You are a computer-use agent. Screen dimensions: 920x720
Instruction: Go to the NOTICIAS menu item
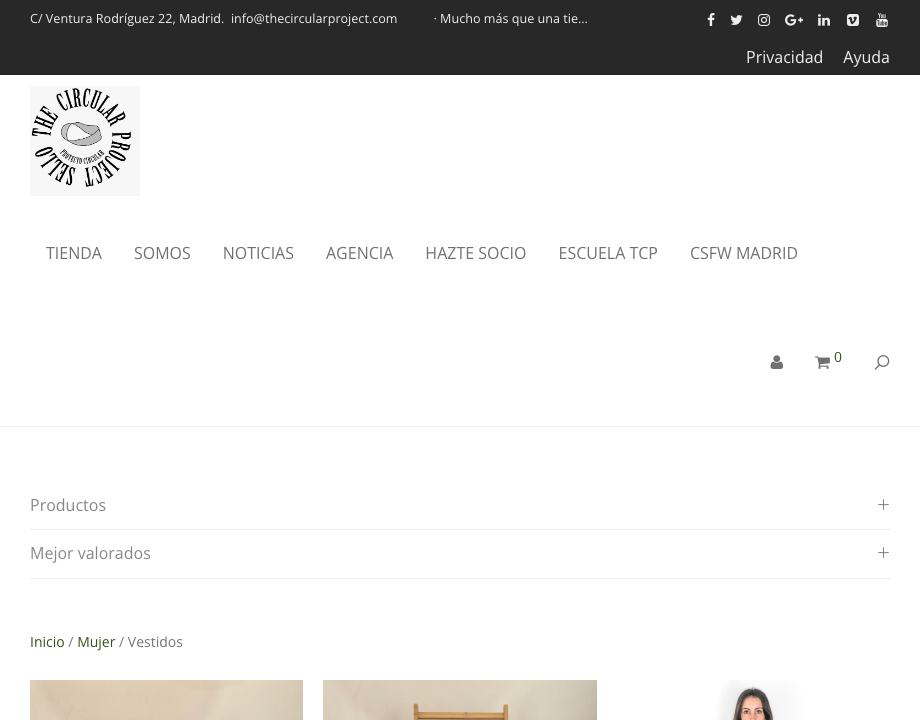point(258,253)
